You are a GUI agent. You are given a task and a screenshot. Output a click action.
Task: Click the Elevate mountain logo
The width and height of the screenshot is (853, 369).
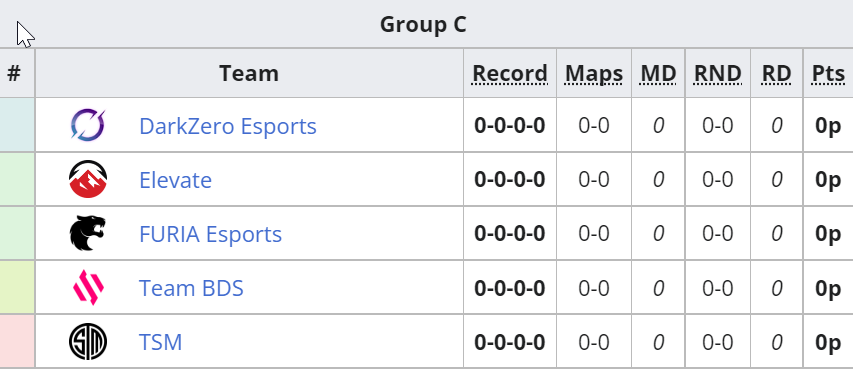88,179
